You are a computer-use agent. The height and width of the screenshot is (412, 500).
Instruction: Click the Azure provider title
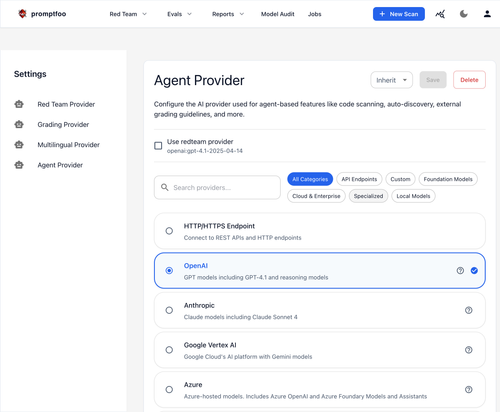(x=193, y=385)
